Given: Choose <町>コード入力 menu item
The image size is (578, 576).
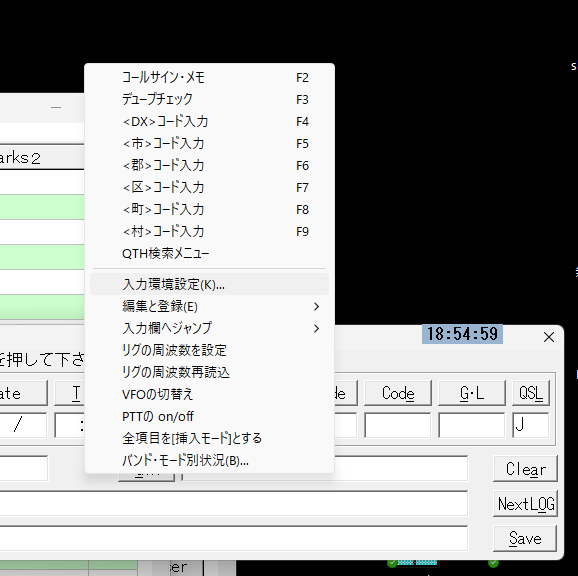Looking at the screenshot, I should tap(209, 210).
